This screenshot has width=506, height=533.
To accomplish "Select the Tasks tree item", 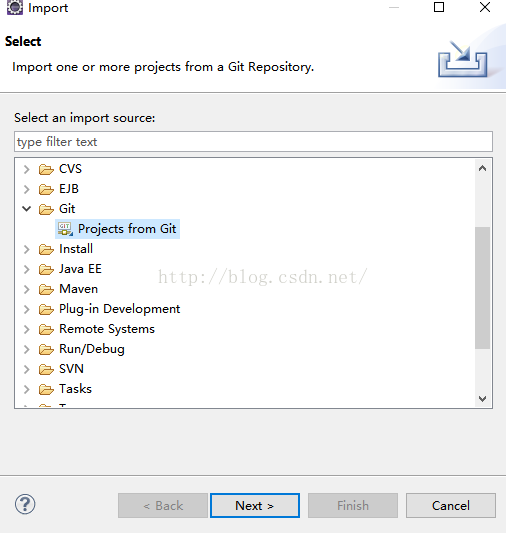I will pyautogui.click(x=75, y=389).
